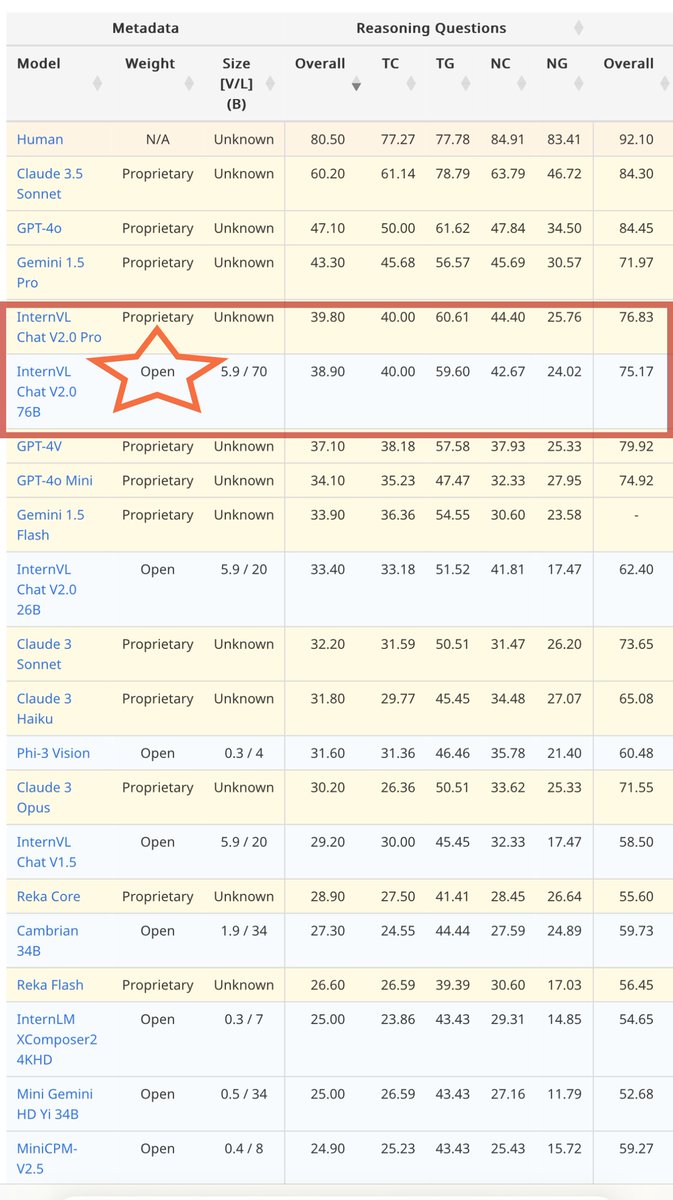Open the Mini Gemini HD Yi 34B link
Viewport: 673px width, 1200px height.
54,1104
